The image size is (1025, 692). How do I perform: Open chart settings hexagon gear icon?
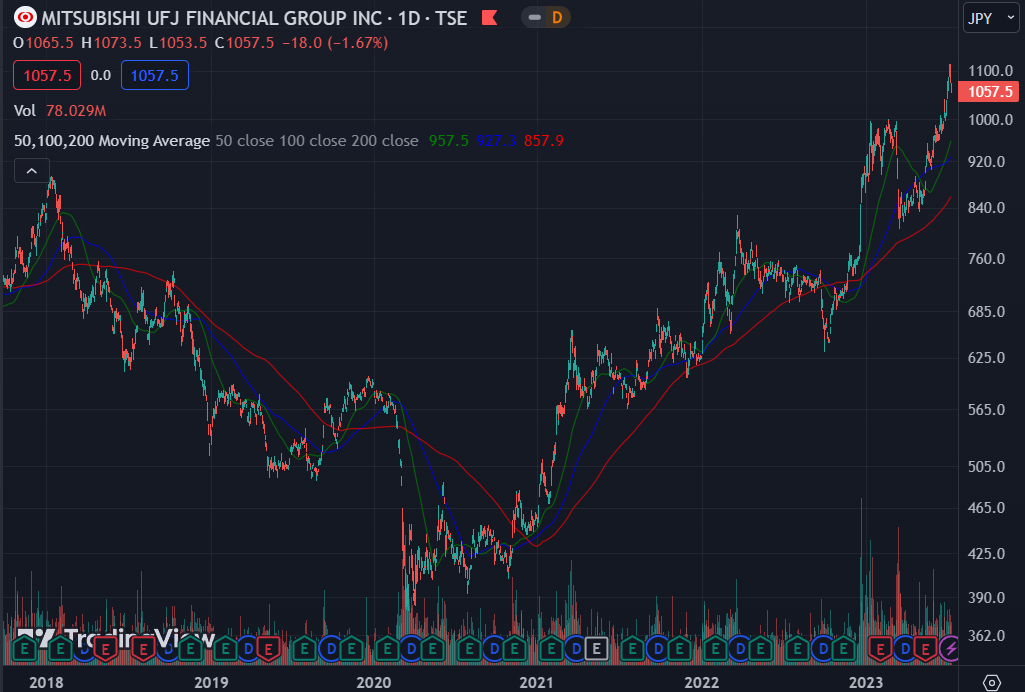992,683
